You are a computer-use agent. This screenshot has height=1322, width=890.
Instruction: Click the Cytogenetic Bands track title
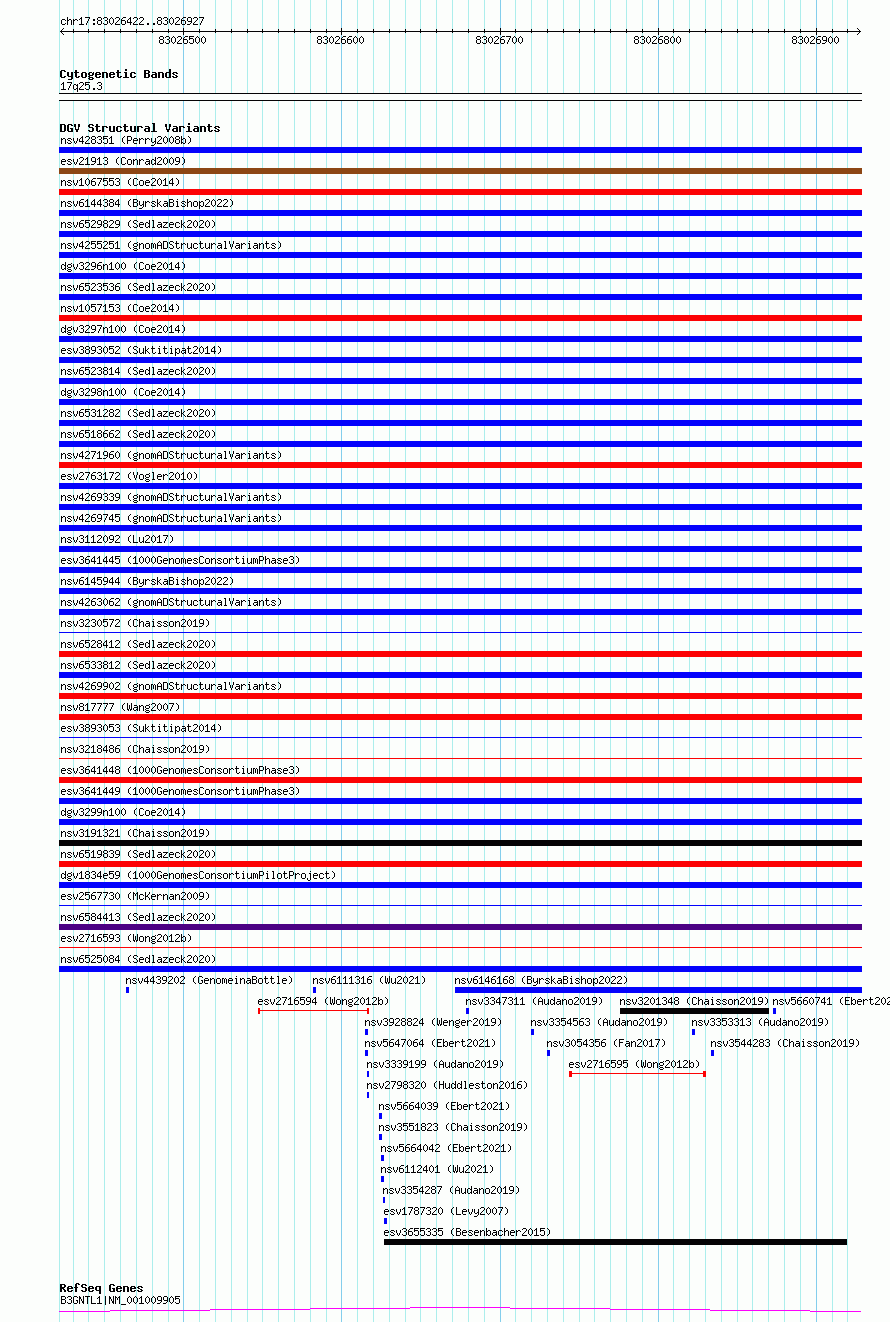click(119, 74)
